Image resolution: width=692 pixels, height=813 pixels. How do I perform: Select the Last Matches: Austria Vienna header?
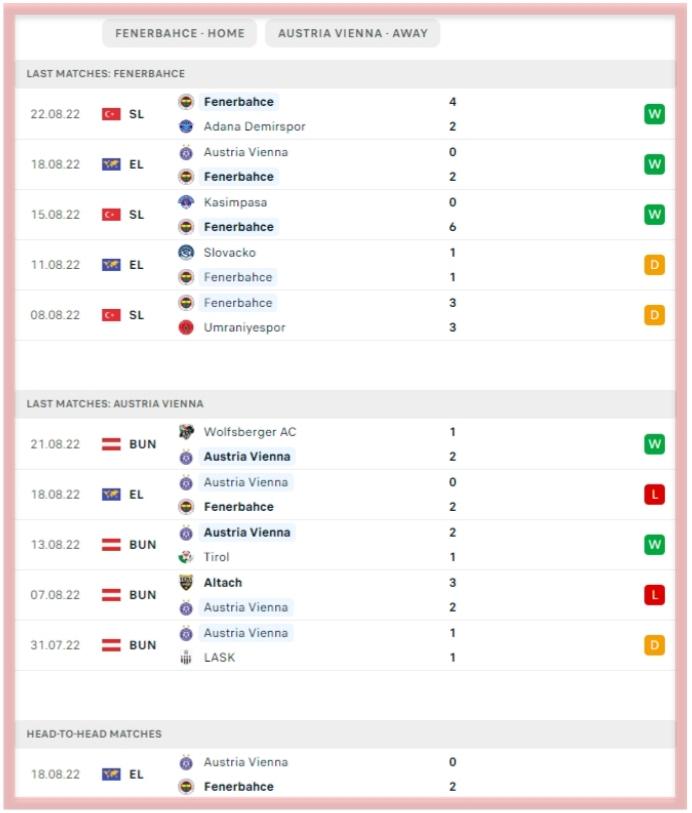345,404
